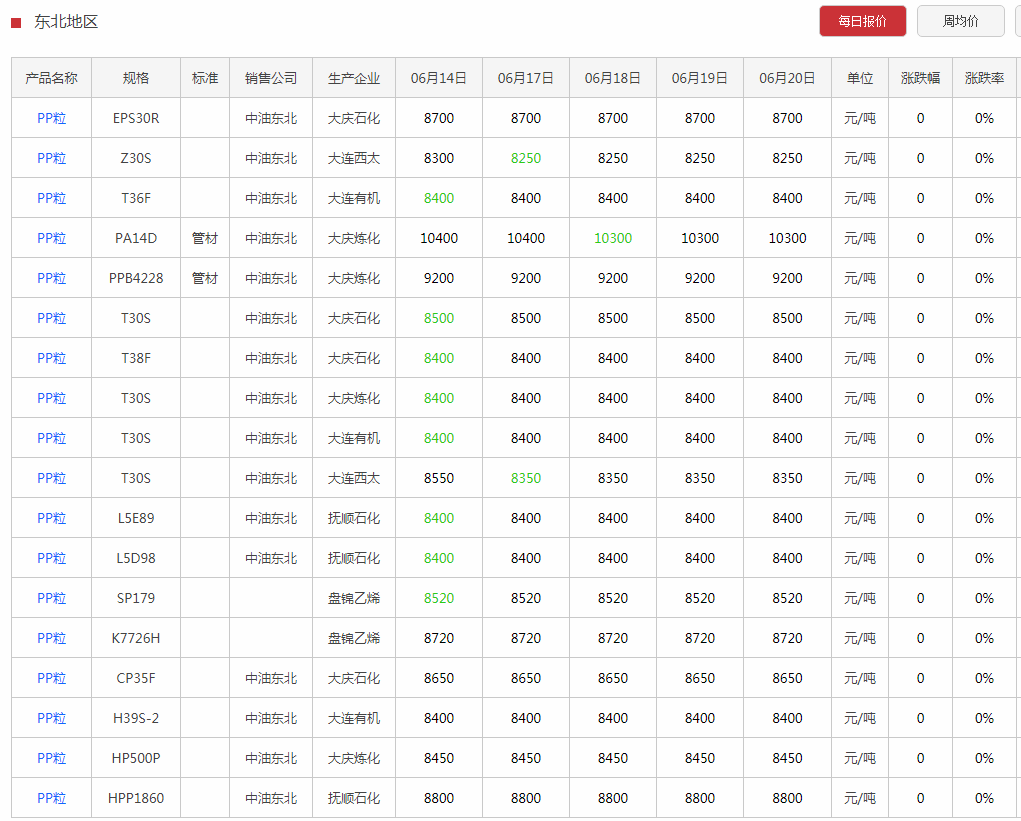The height and width of the screenshot is (821, 1021).
Task: Click the green 8350 price in 大连西太 T30S row
Action: click(526, 478)
